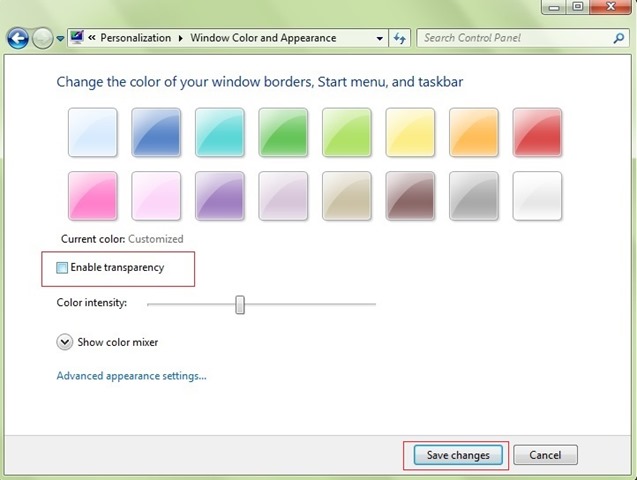The width and height of the screenshot is (637, 480).
Task: Select the red Ruby color swatch
Action: 537,132
